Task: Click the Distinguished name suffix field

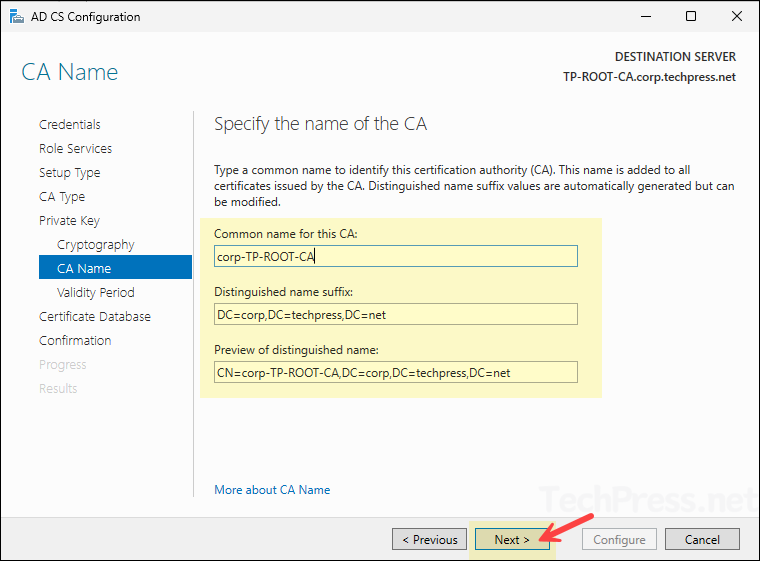Action: (396, 314)
